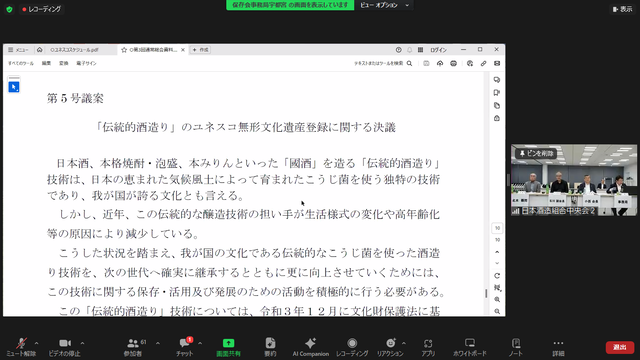This screenshot has height=360, width=640.
Task: Open the comments side panel
Action: [x=497, y=80]
